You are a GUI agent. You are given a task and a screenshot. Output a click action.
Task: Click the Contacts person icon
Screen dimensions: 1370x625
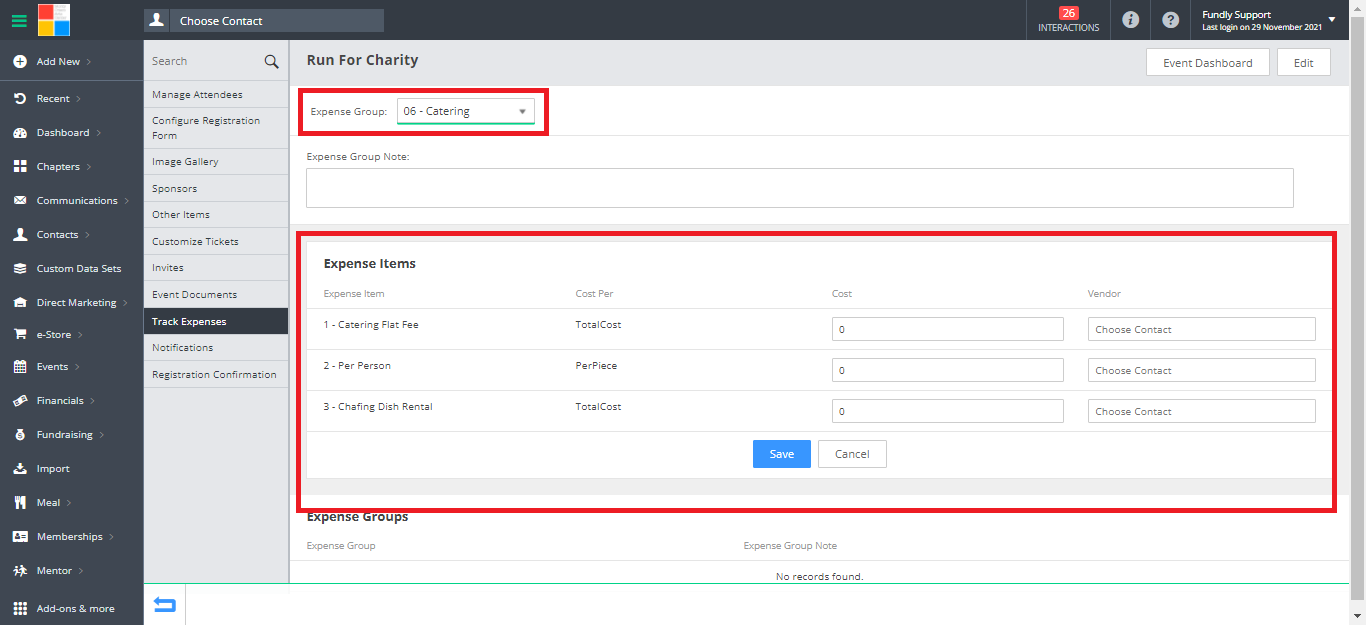coord(20,235)
